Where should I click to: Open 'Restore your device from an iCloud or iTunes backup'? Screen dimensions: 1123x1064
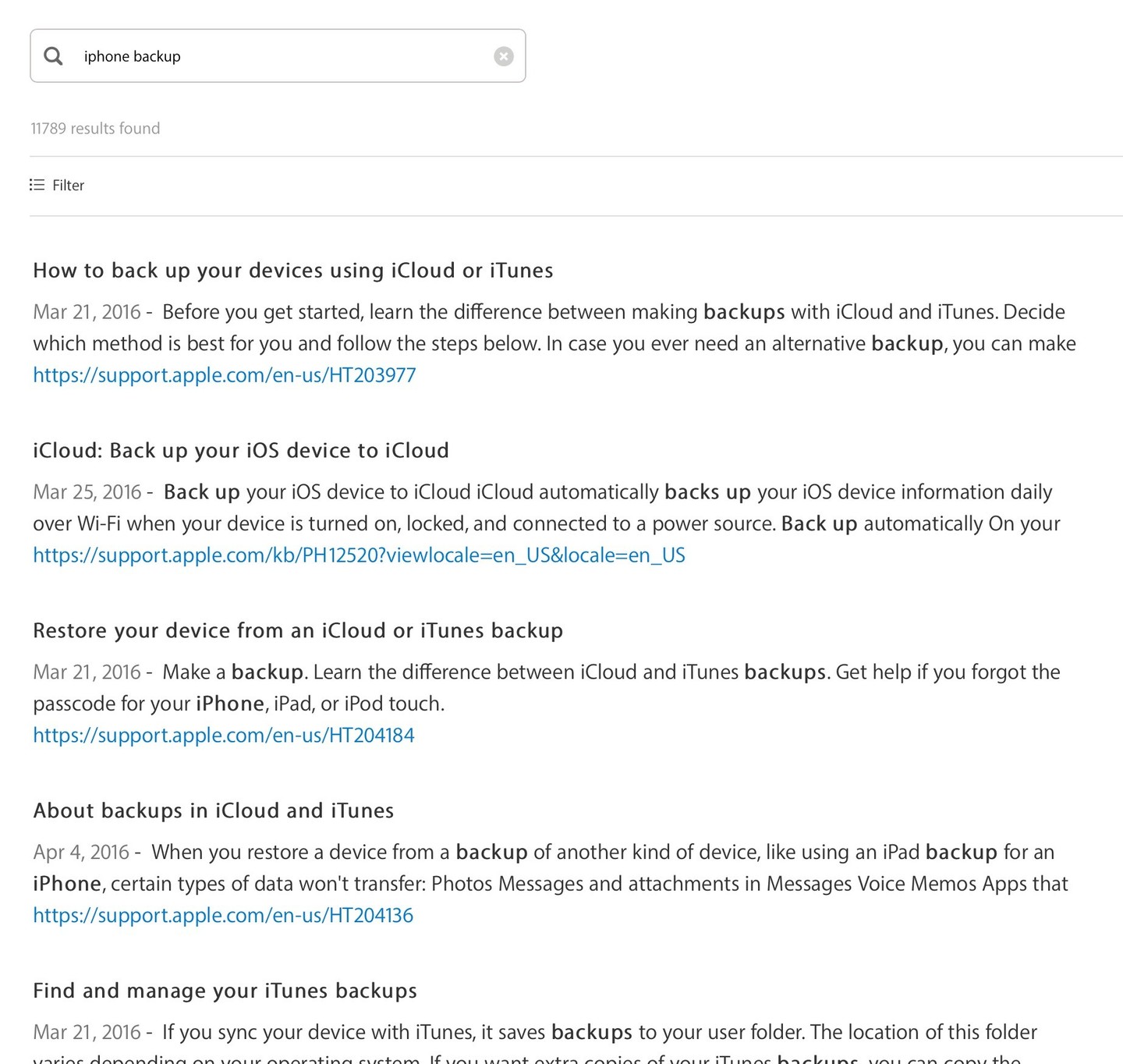[x=297, y=630]
